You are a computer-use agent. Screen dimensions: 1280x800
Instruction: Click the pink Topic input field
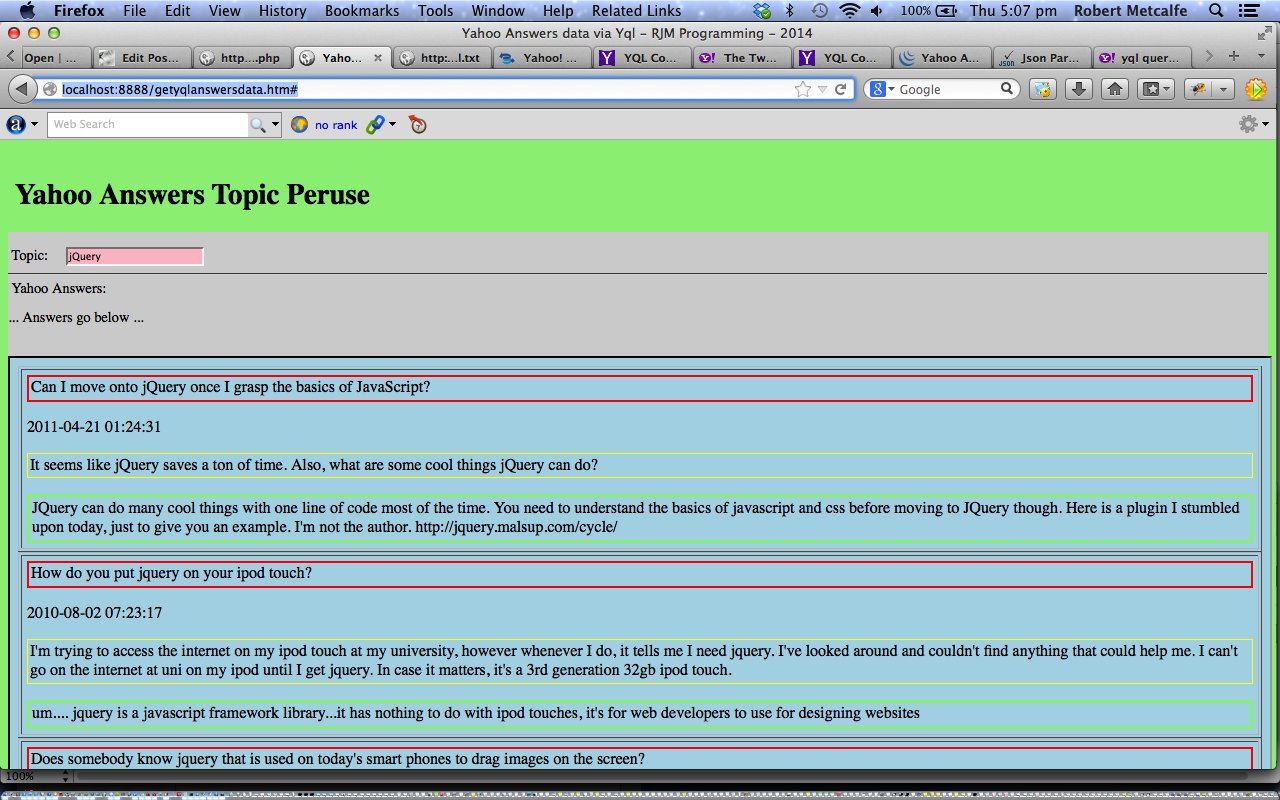tap(134, 256)
